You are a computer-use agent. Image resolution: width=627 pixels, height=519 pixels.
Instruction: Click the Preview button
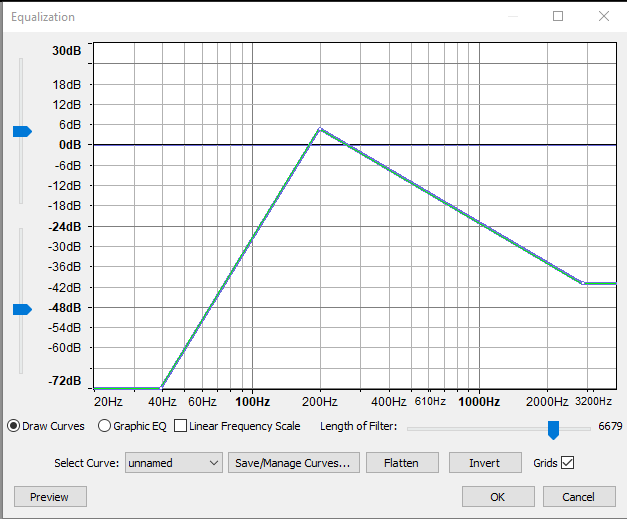click(50, 497)
